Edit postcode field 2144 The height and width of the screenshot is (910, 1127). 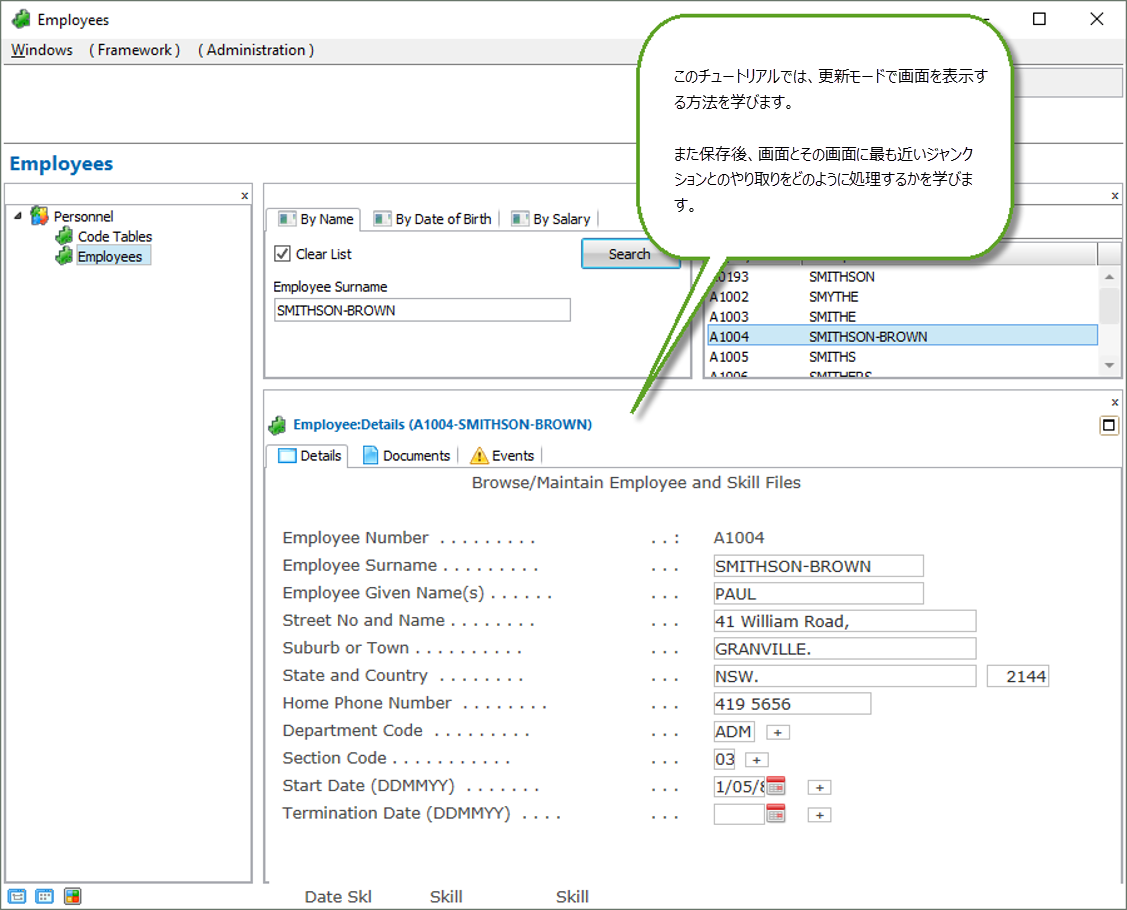pos(1018,676)
